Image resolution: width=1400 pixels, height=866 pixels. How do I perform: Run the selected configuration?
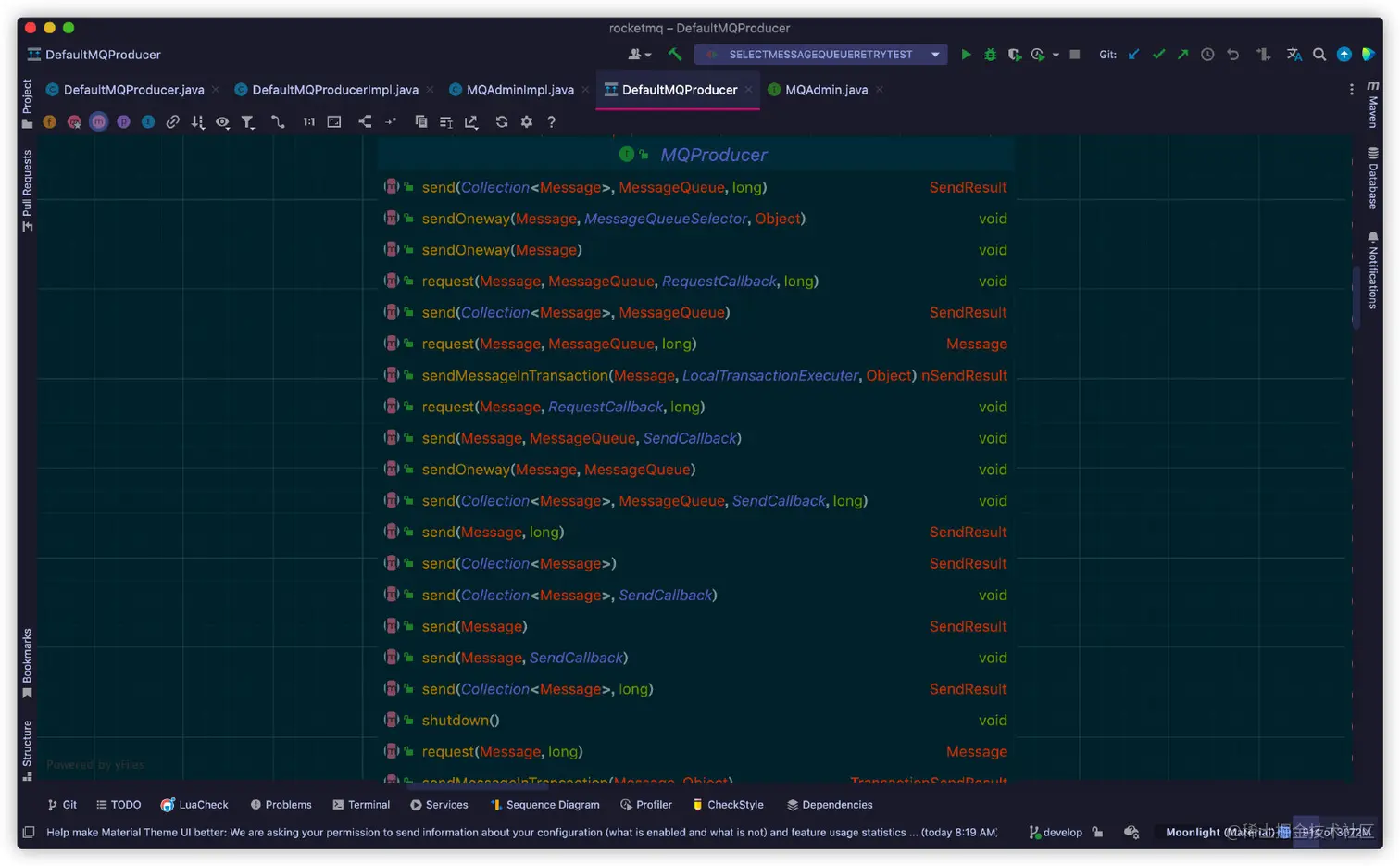(966, 55)
